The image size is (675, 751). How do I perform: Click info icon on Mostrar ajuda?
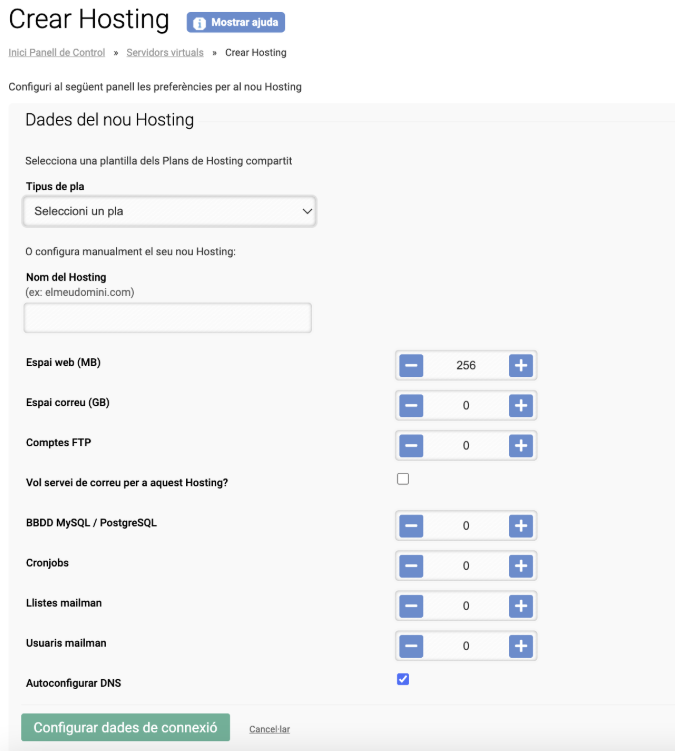[x=200, y=22]
